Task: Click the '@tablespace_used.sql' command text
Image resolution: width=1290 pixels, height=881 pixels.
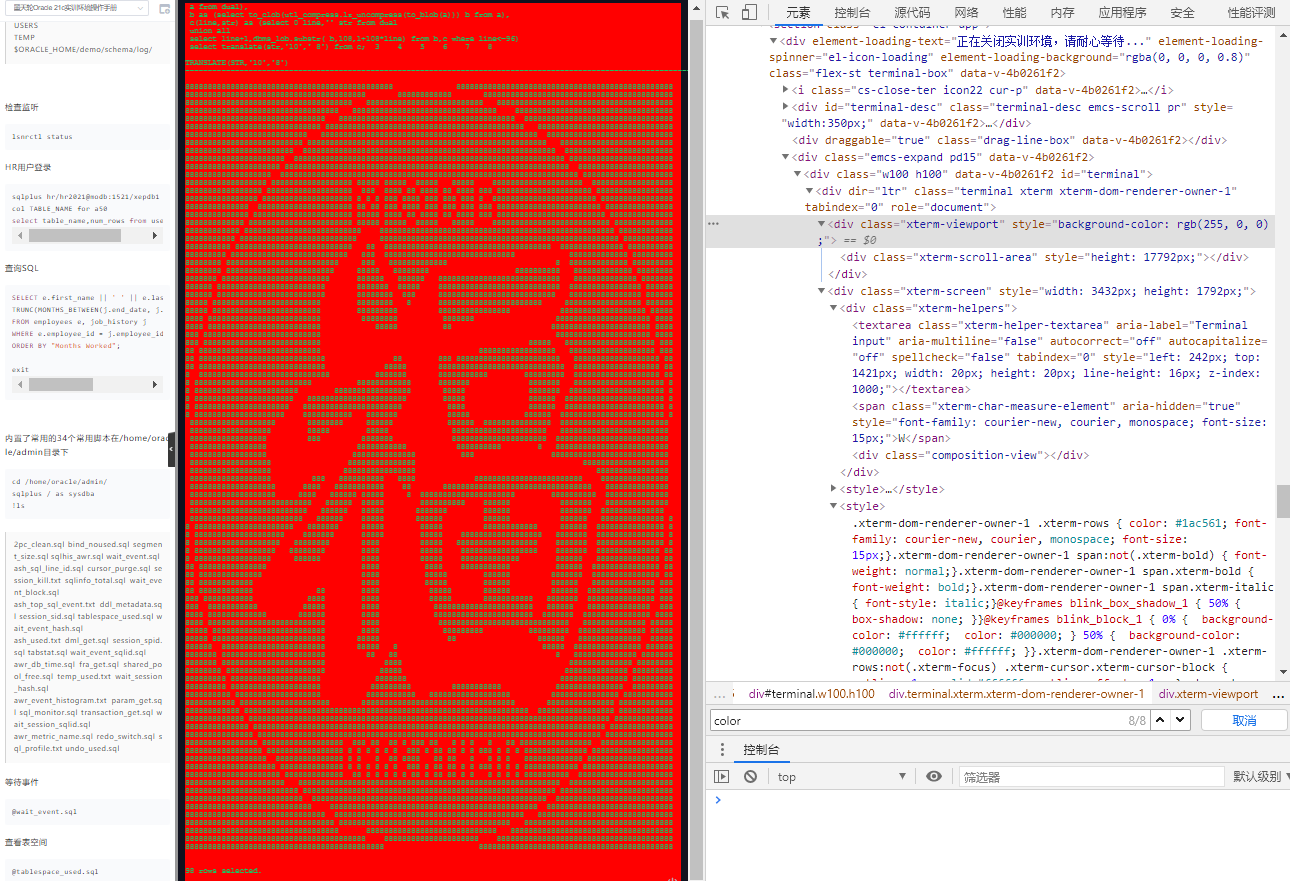Action: tap(55, 872)
